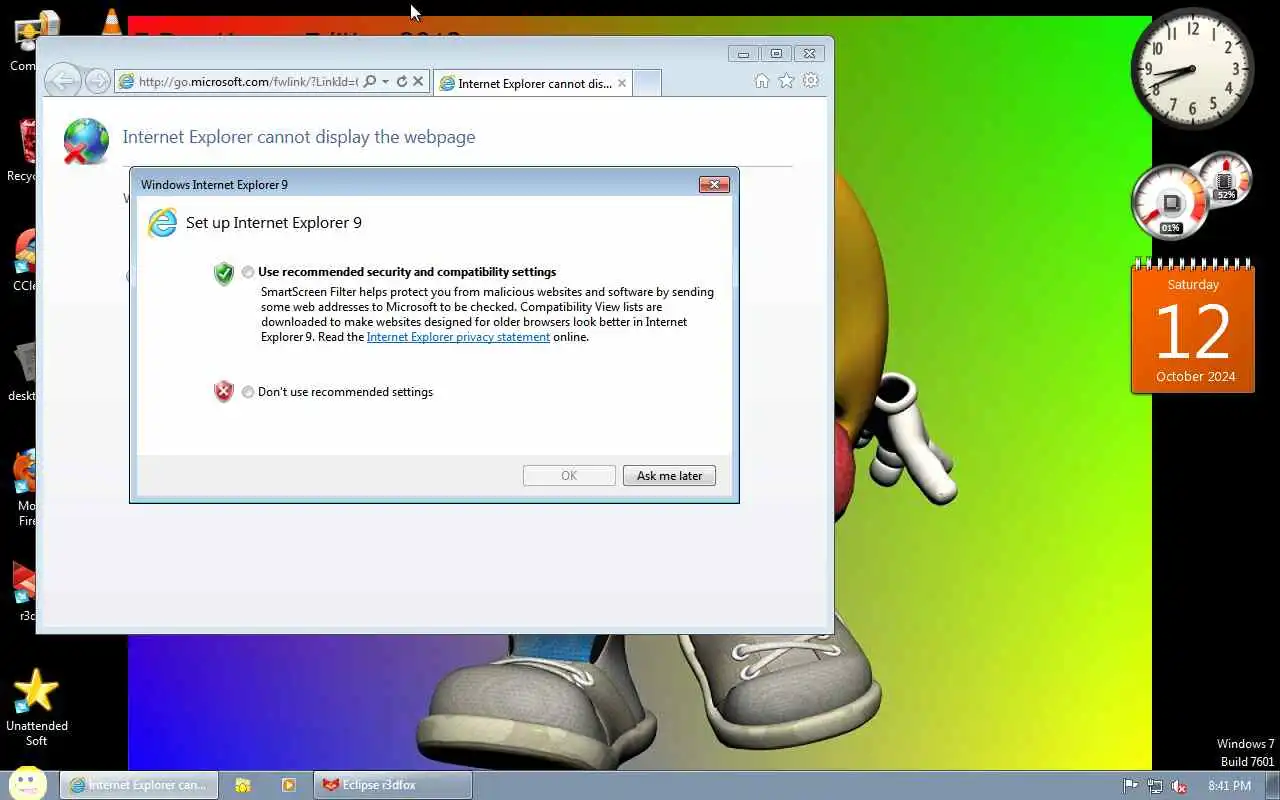Click the Start button on the taskbar
This screenshot has width=1280, height=800.
tap(27, 784)
